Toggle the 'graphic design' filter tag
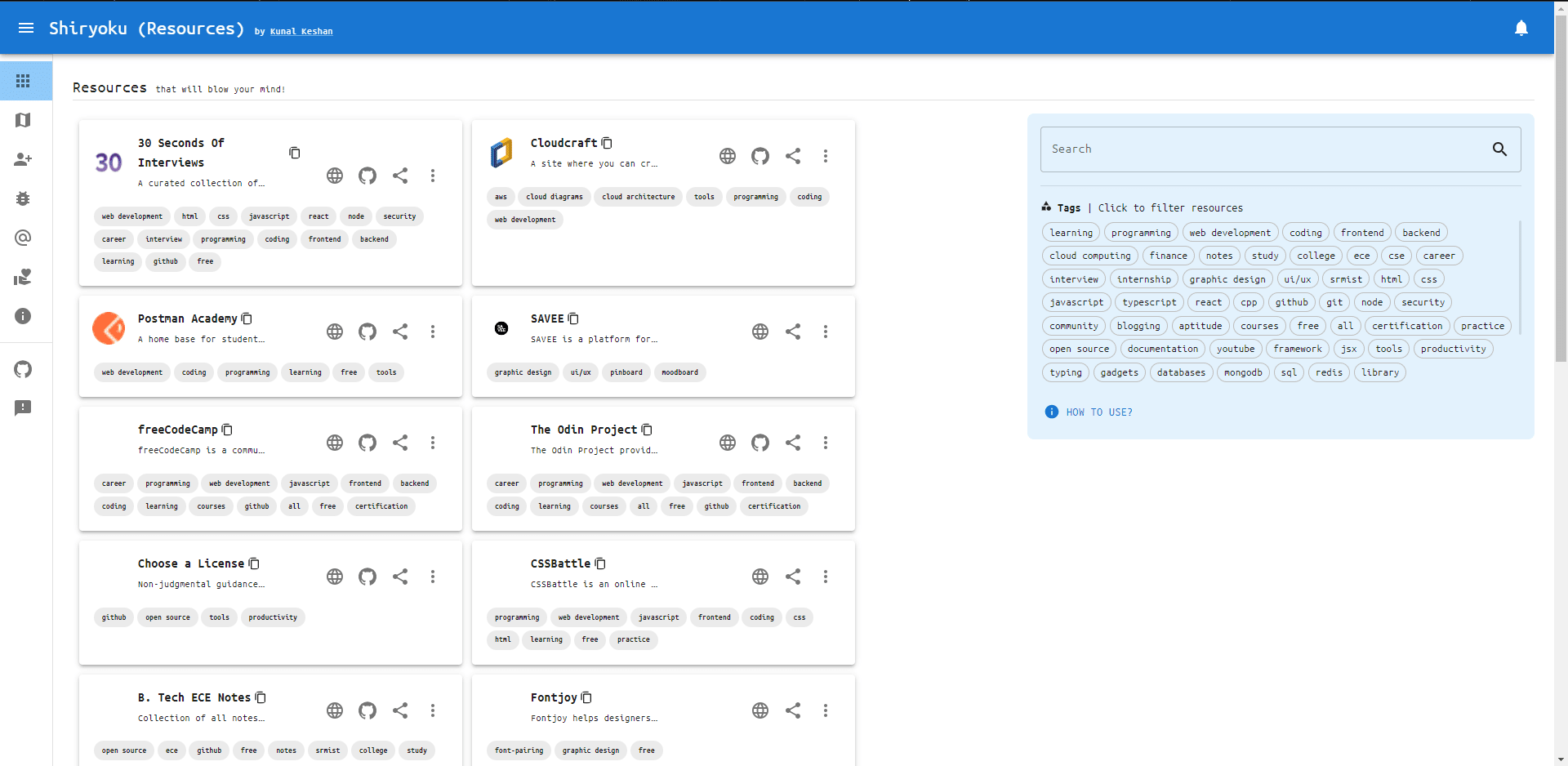 [1227, 279]
